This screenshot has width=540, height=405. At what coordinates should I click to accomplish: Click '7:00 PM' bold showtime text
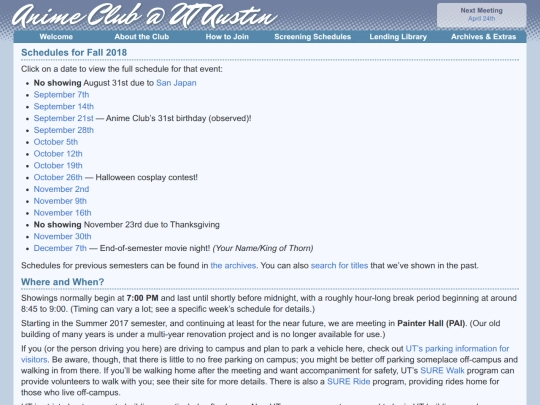(142, 298)
